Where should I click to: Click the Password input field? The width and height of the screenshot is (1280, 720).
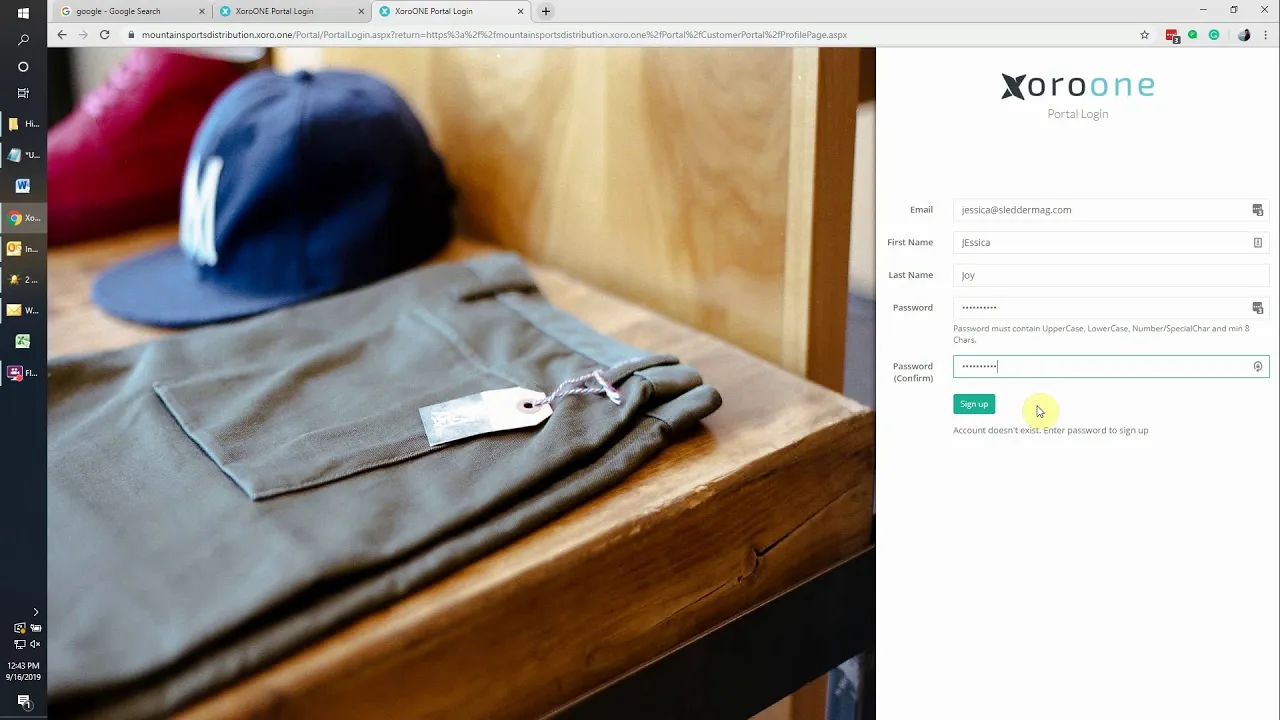(x=1111, y=307)
